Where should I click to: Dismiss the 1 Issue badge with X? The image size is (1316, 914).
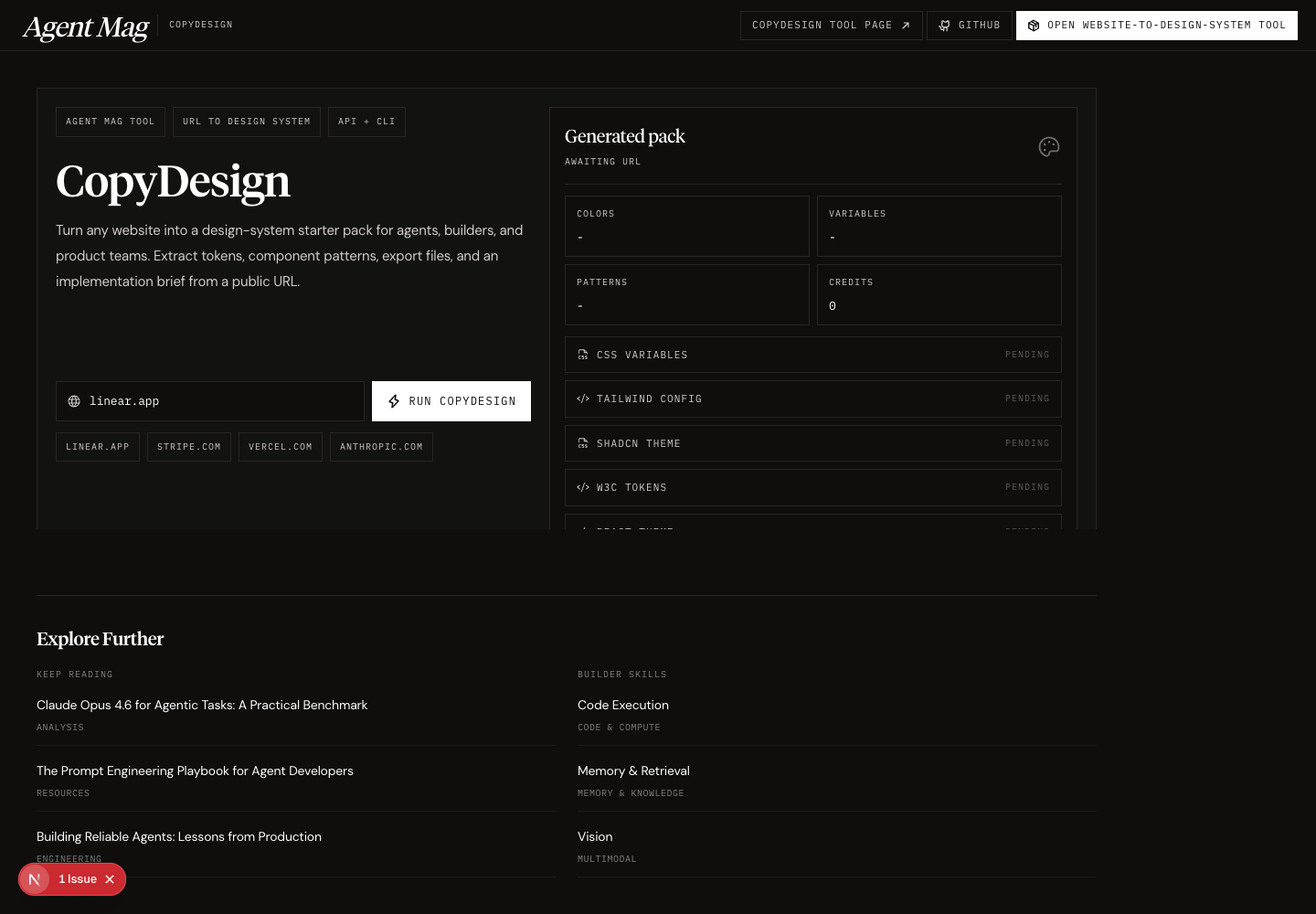[x=110, y=879]
